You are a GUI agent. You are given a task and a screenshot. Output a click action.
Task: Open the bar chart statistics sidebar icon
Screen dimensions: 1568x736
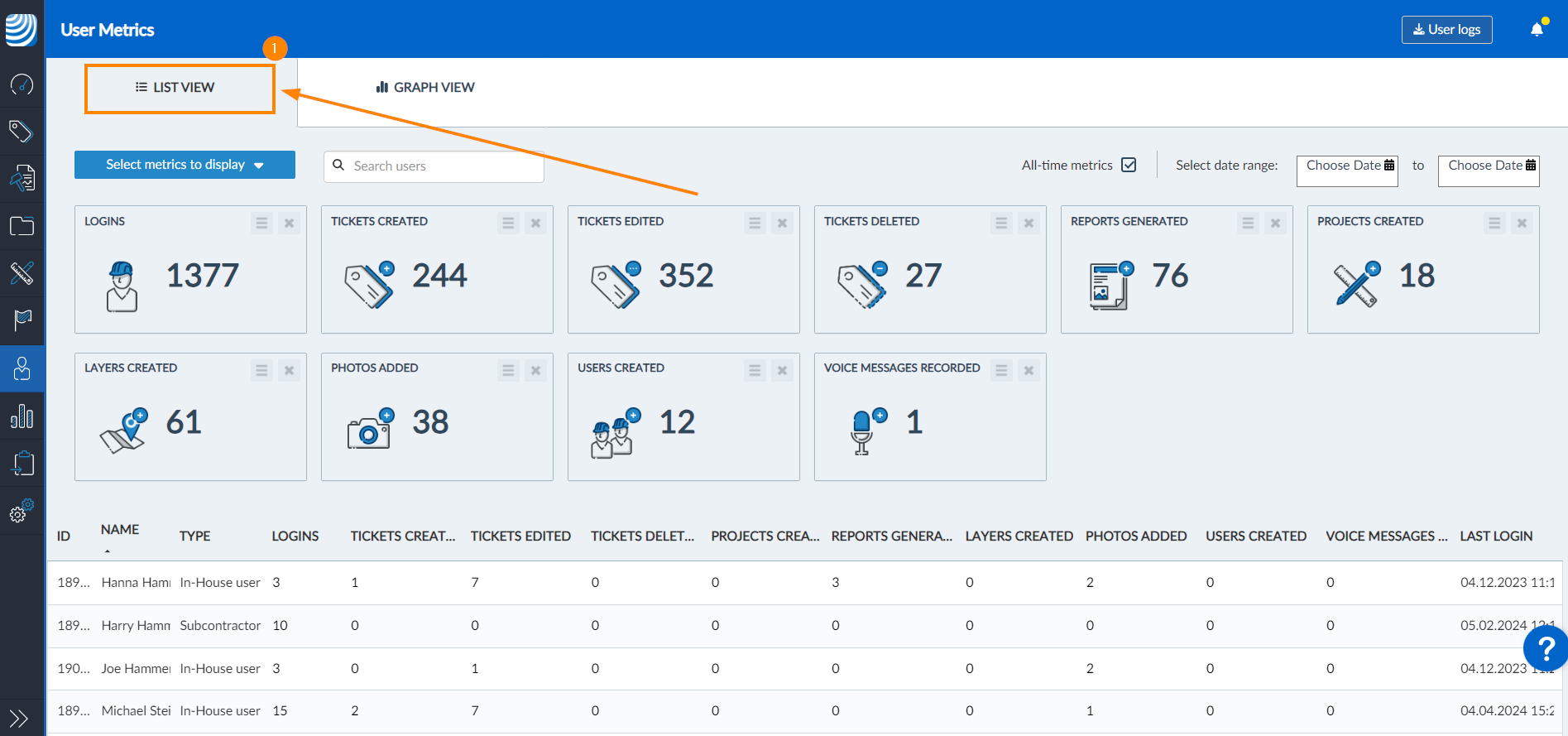pyautogui.click(x=22, y=416)
